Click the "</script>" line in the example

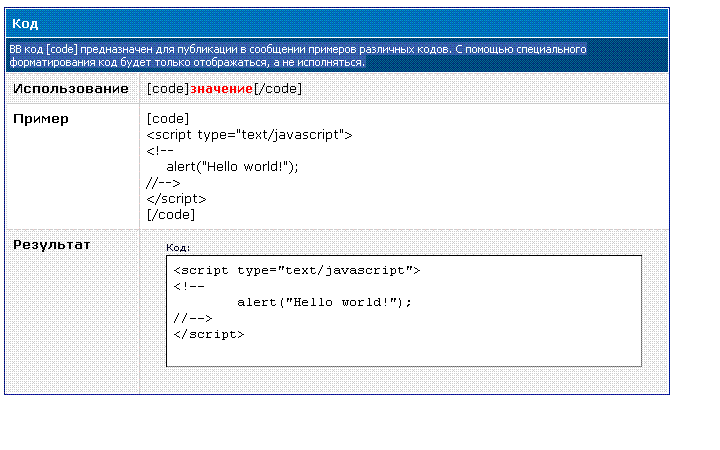(x=177, y=199)
